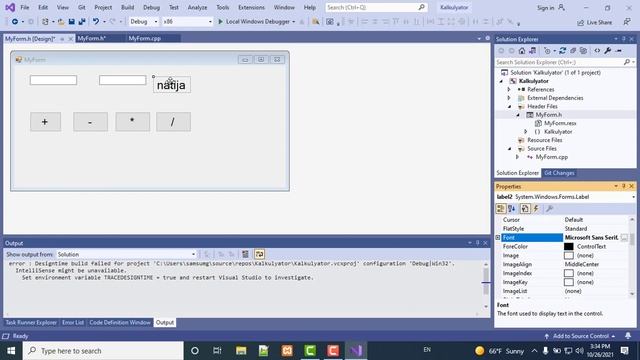Open the Local Windows Debugger dropdown arrow
Image resolution: width=640 pixels, height=360 pixels.
point(293,22)
